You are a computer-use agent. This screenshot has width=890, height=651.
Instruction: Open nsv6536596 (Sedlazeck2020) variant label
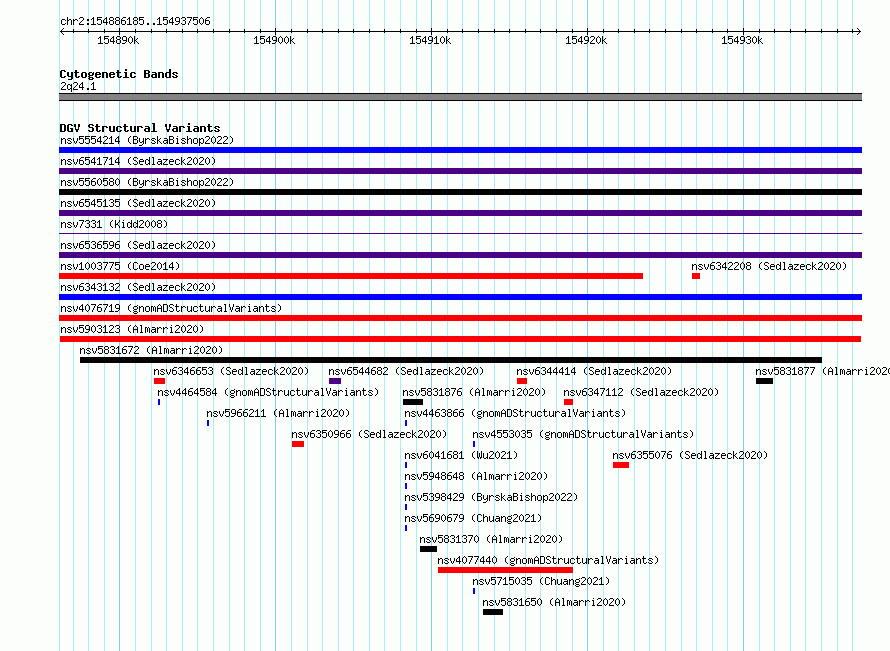(x=138, y=245)
